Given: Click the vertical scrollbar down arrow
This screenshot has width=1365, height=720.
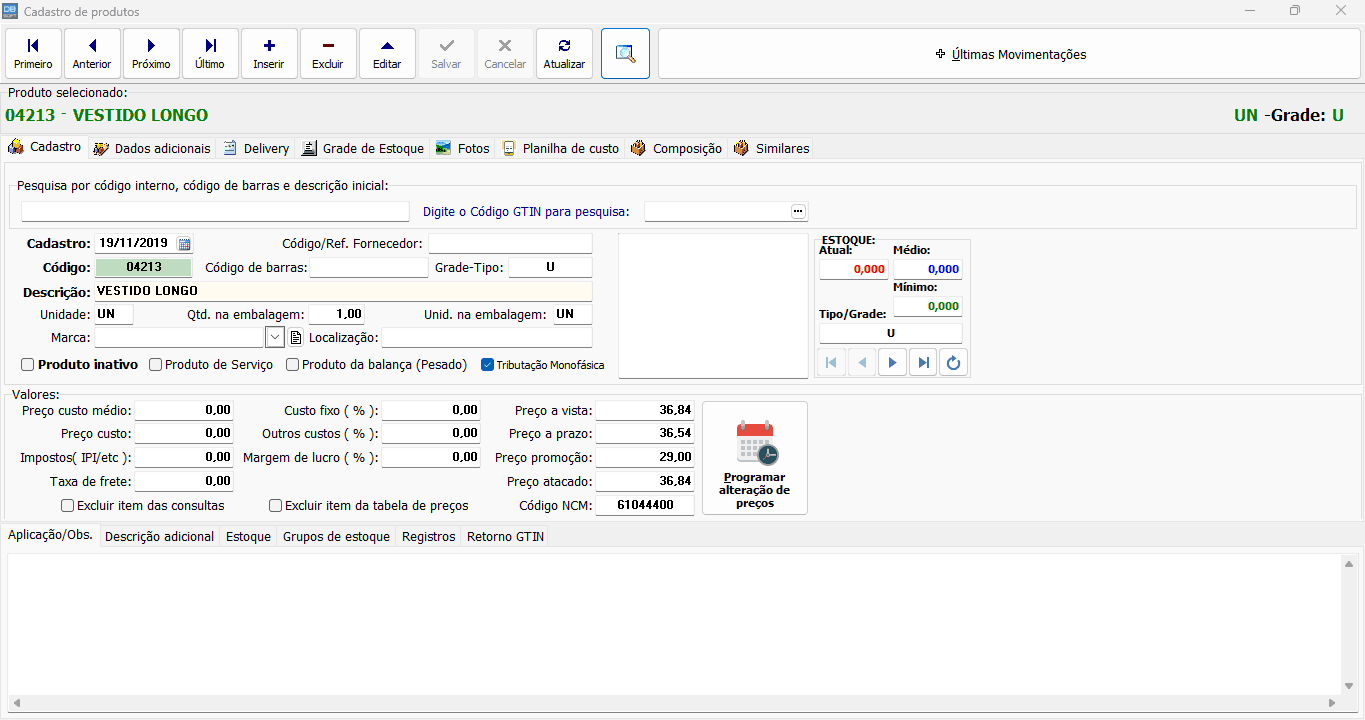Looking at the screenshot, I should (1349, 686).
